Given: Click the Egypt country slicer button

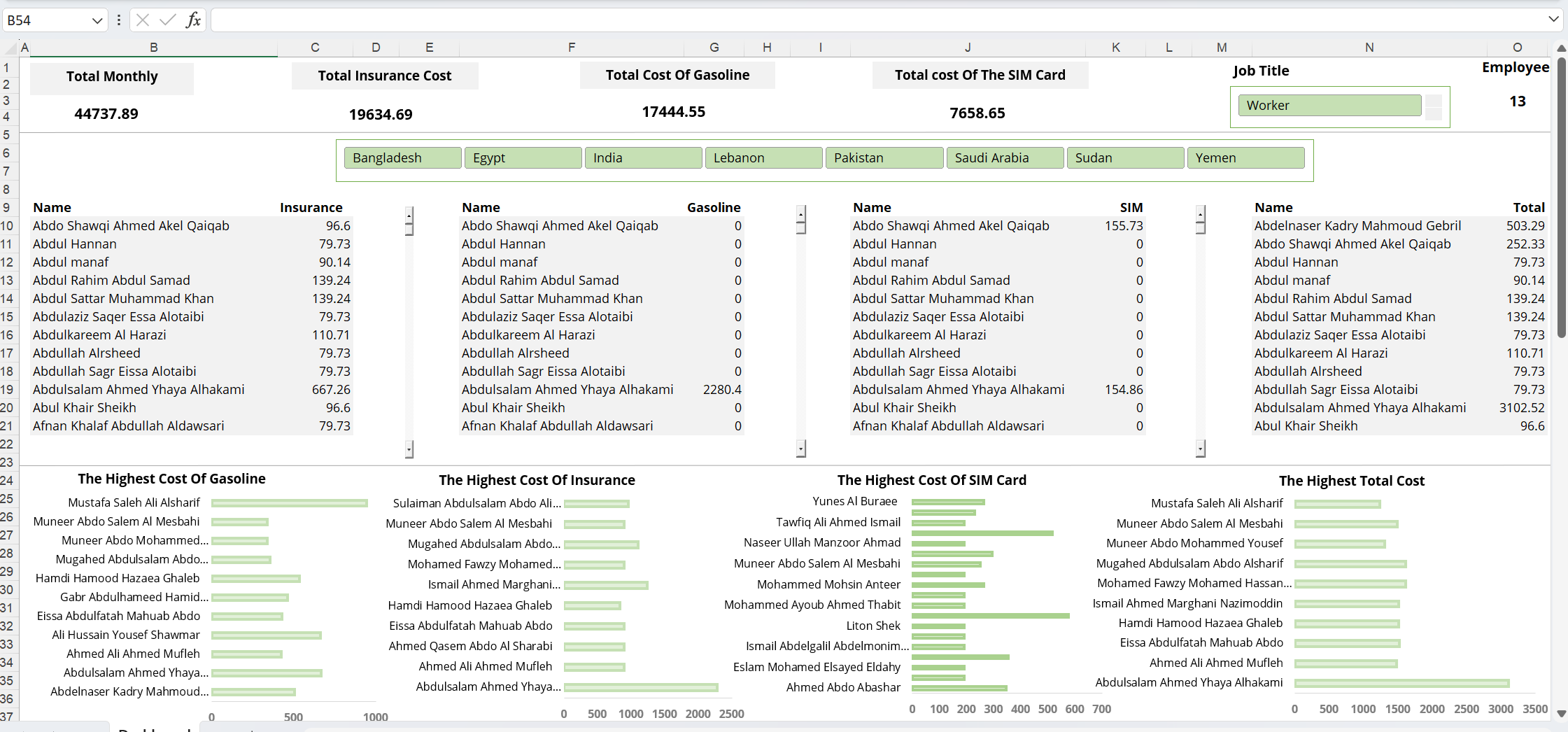Looking at the screenshot, I should point(523,158).
